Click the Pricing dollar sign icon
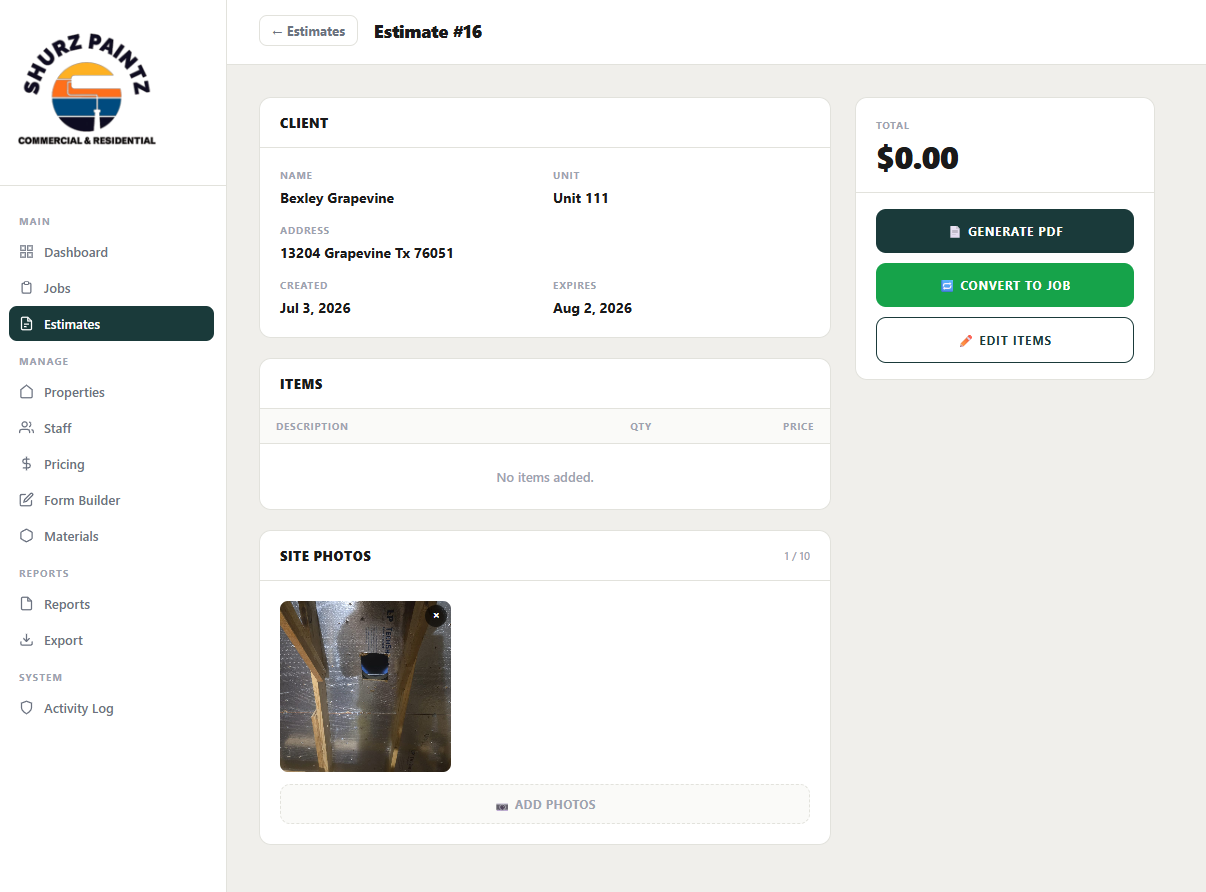 [27, 464]
